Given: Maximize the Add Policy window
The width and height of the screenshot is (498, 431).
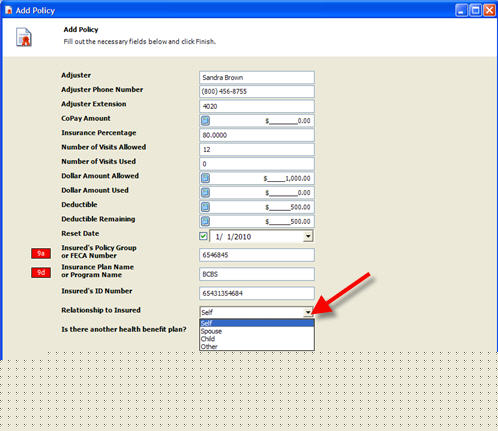Looking at the screenshot, I should click(x=475, y=10).
